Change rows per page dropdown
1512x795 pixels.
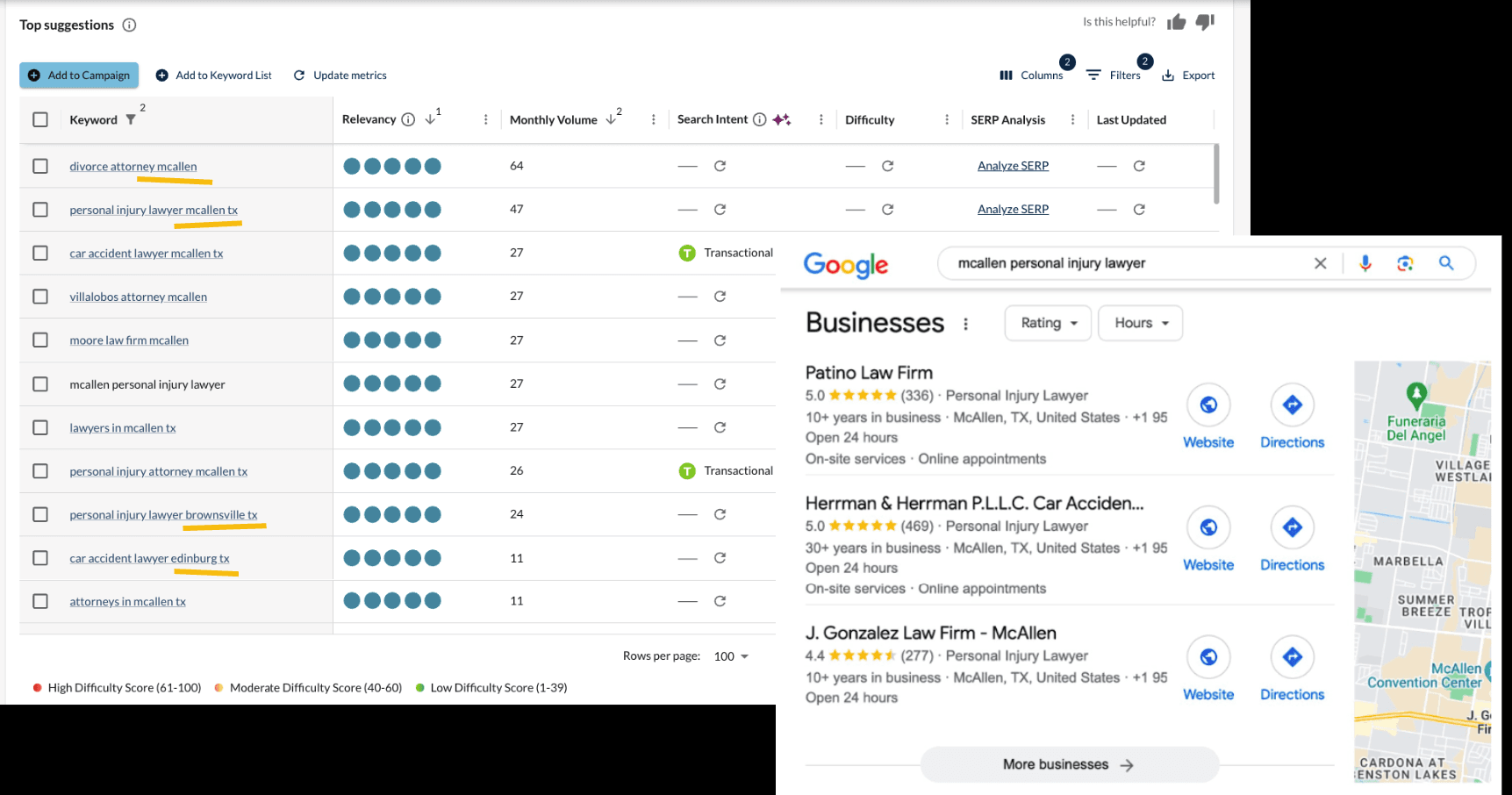tap(731, 656)
